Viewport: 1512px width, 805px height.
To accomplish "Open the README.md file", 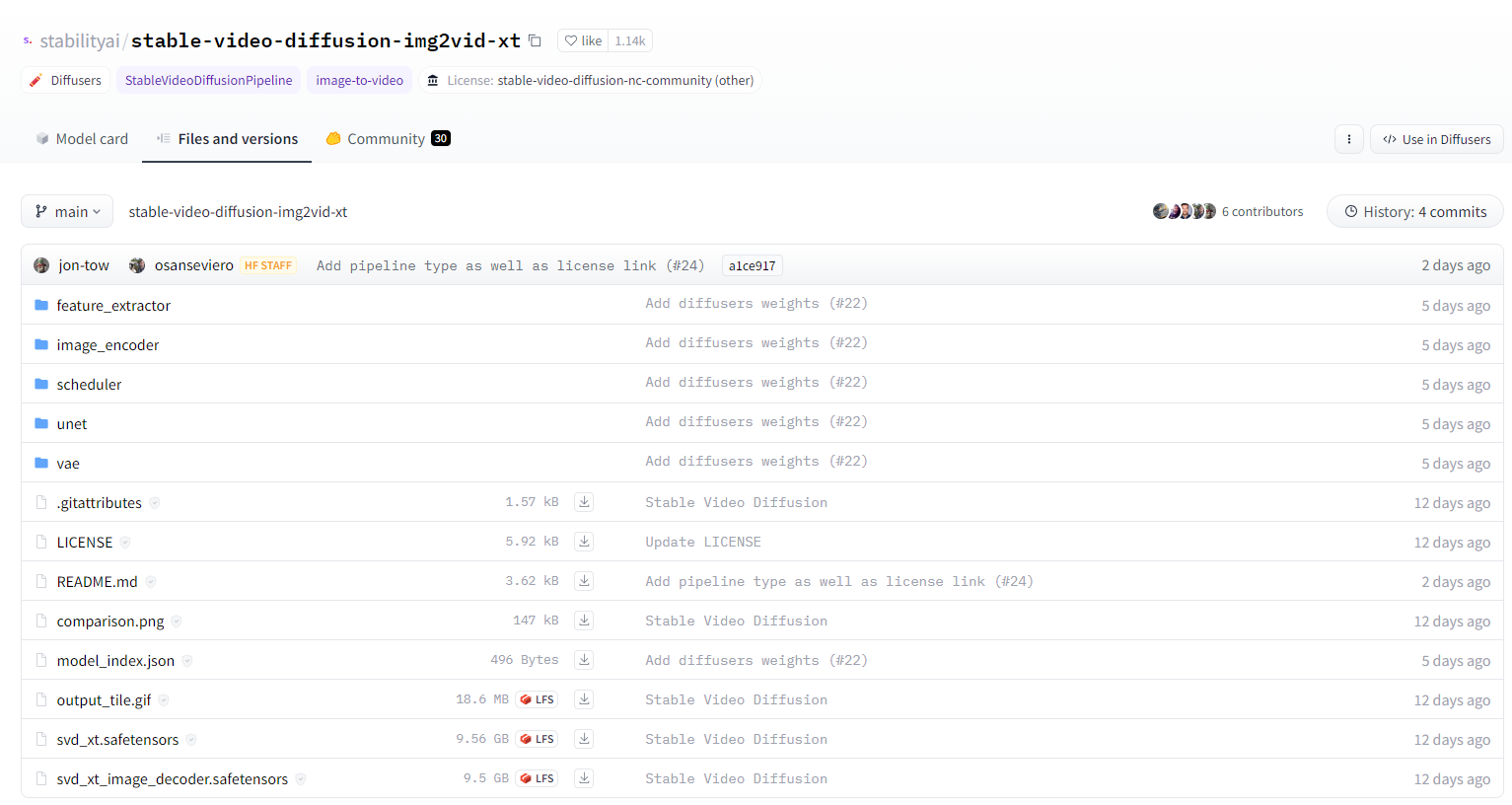I will click(x=98, y=582).
